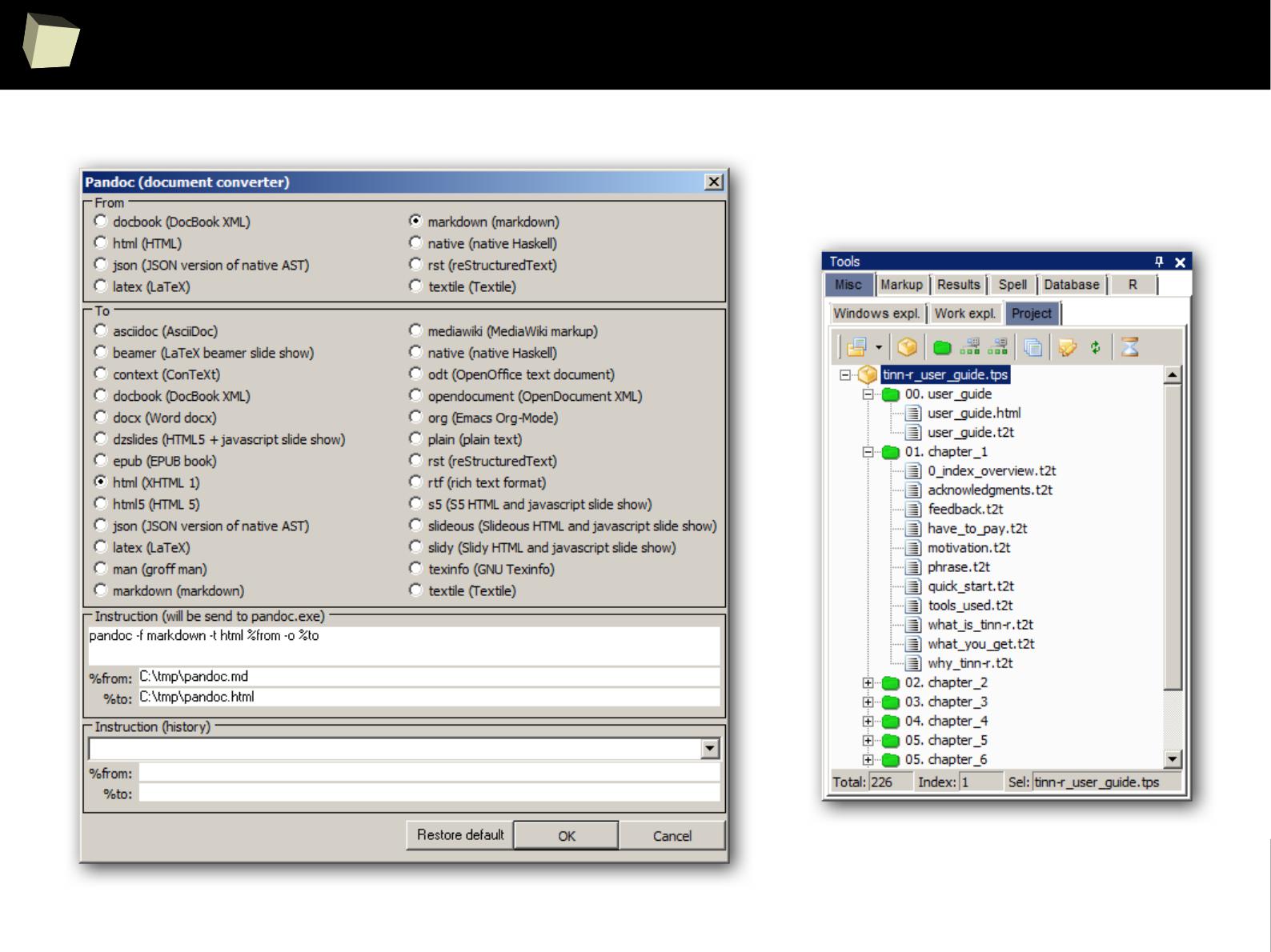Collapse the 01. chapter_1 group
The image size is (1271, 952).
[x=868, y=452]
